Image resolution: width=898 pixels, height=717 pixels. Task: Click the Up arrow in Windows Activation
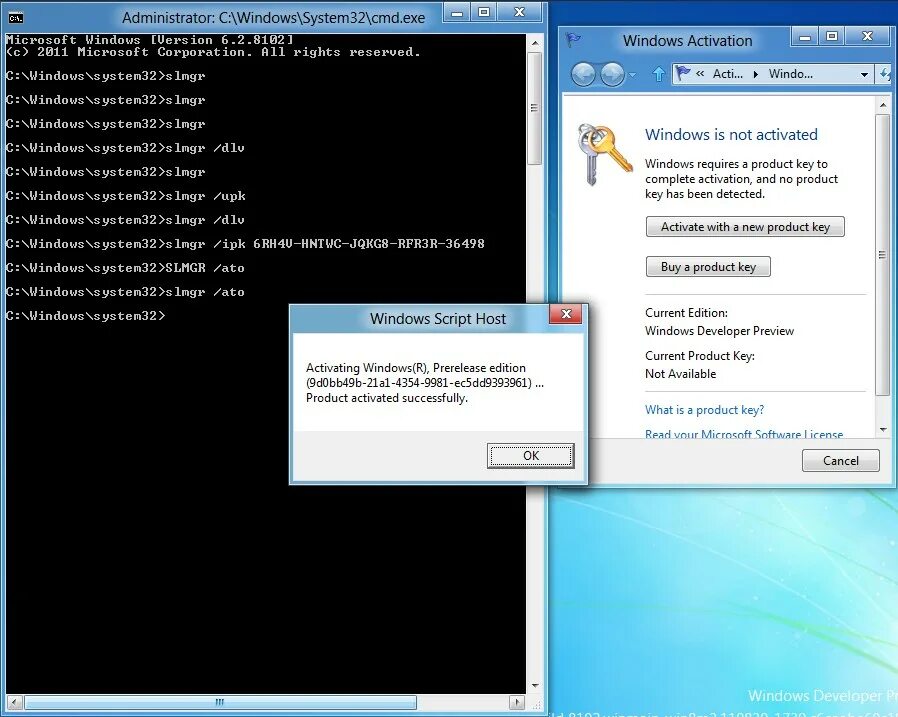(x=659, y=74)
